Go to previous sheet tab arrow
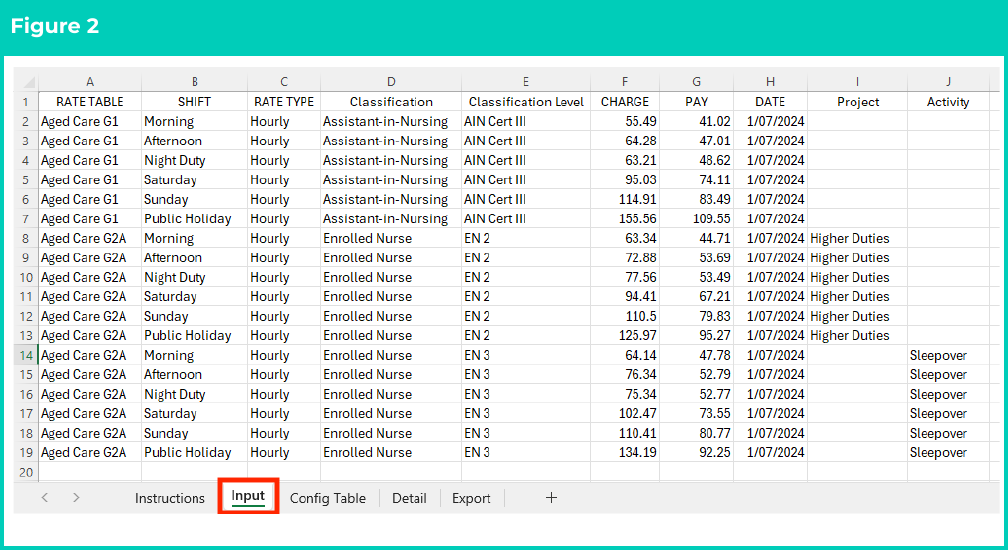The width and height of the screenshot is (1008, 550). pyautogui.click(x=44, y=497)
